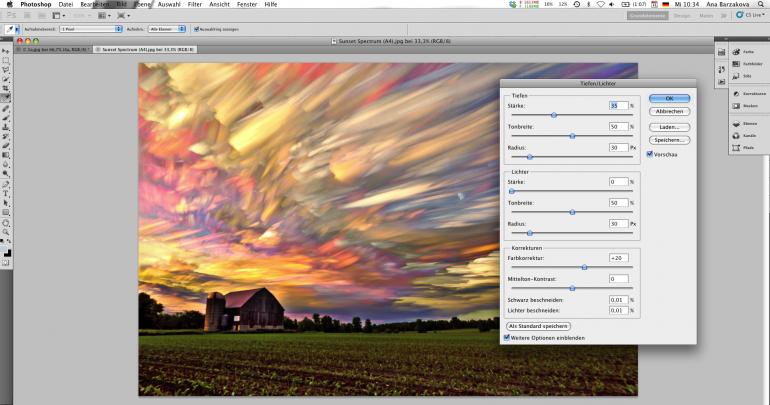Select the Rectangular Marquee tool
This screenshot has width=770, height=405.
coord(5,60)
